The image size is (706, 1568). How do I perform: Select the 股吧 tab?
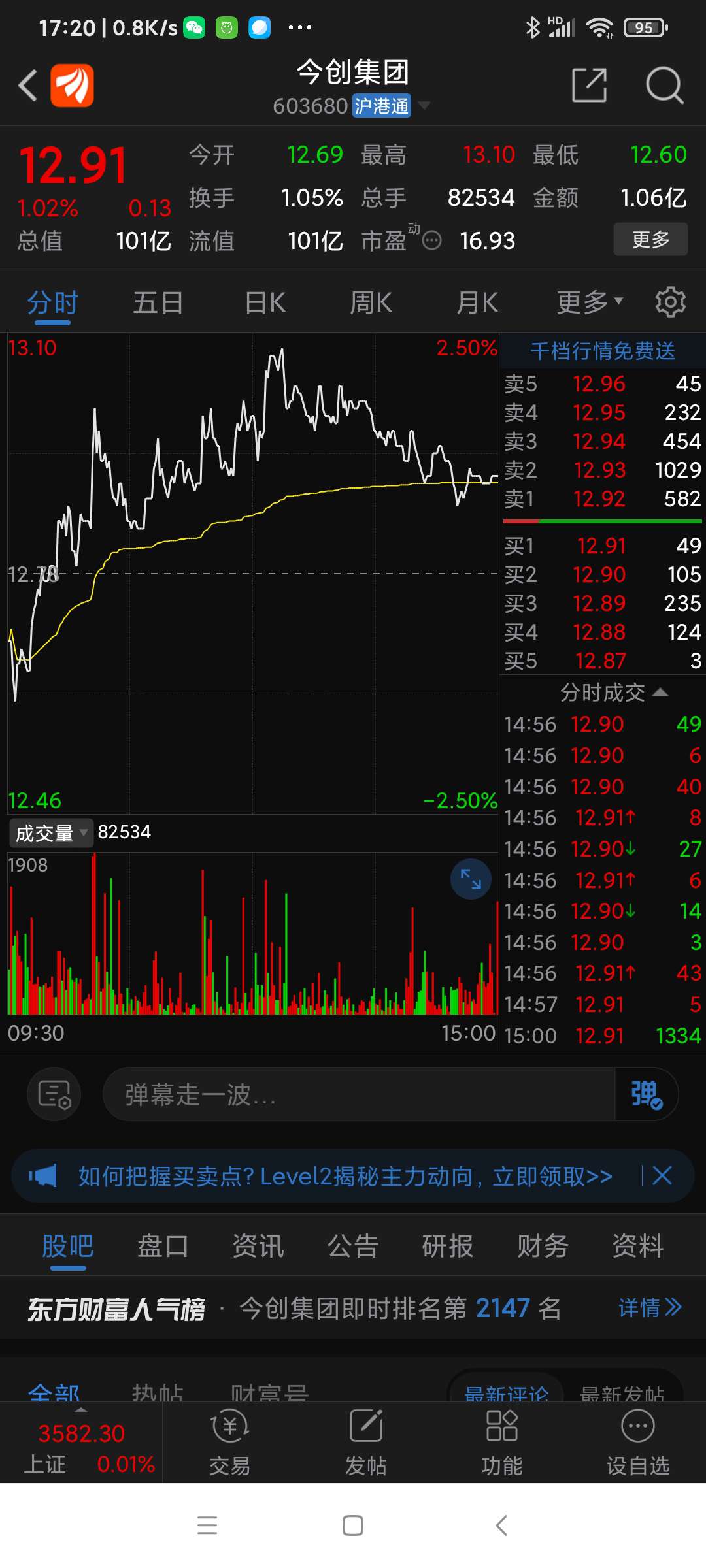click(x=68, y=1247)
